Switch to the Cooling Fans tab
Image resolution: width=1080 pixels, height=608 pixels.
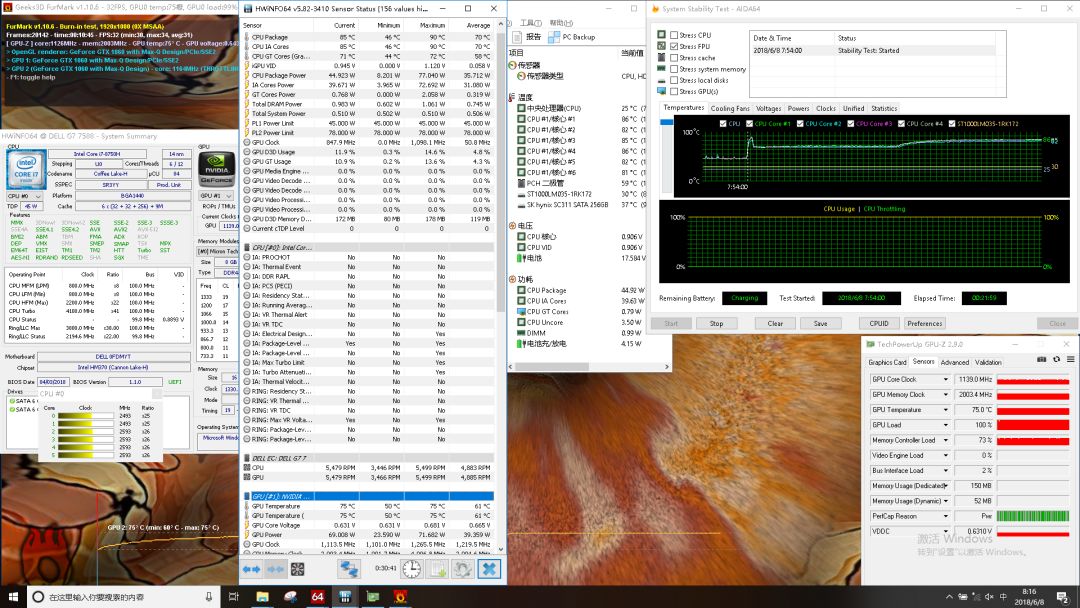coord(730,108)
